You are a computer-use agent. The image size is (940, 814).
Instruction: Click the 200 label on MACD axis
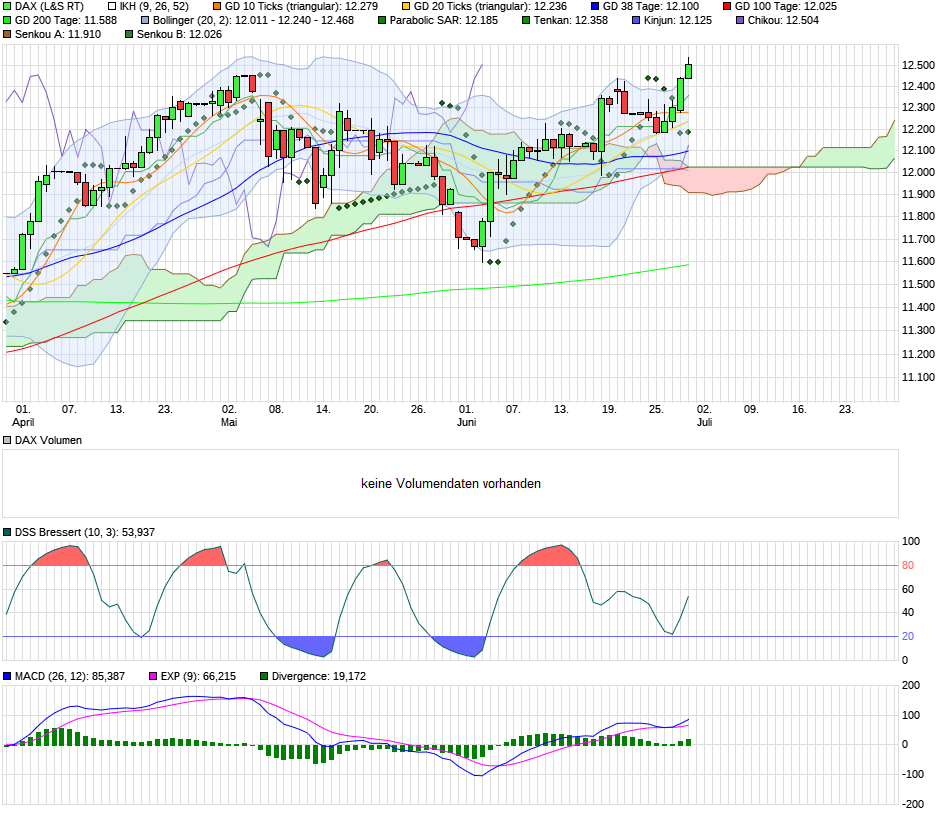tap(911, 686)
